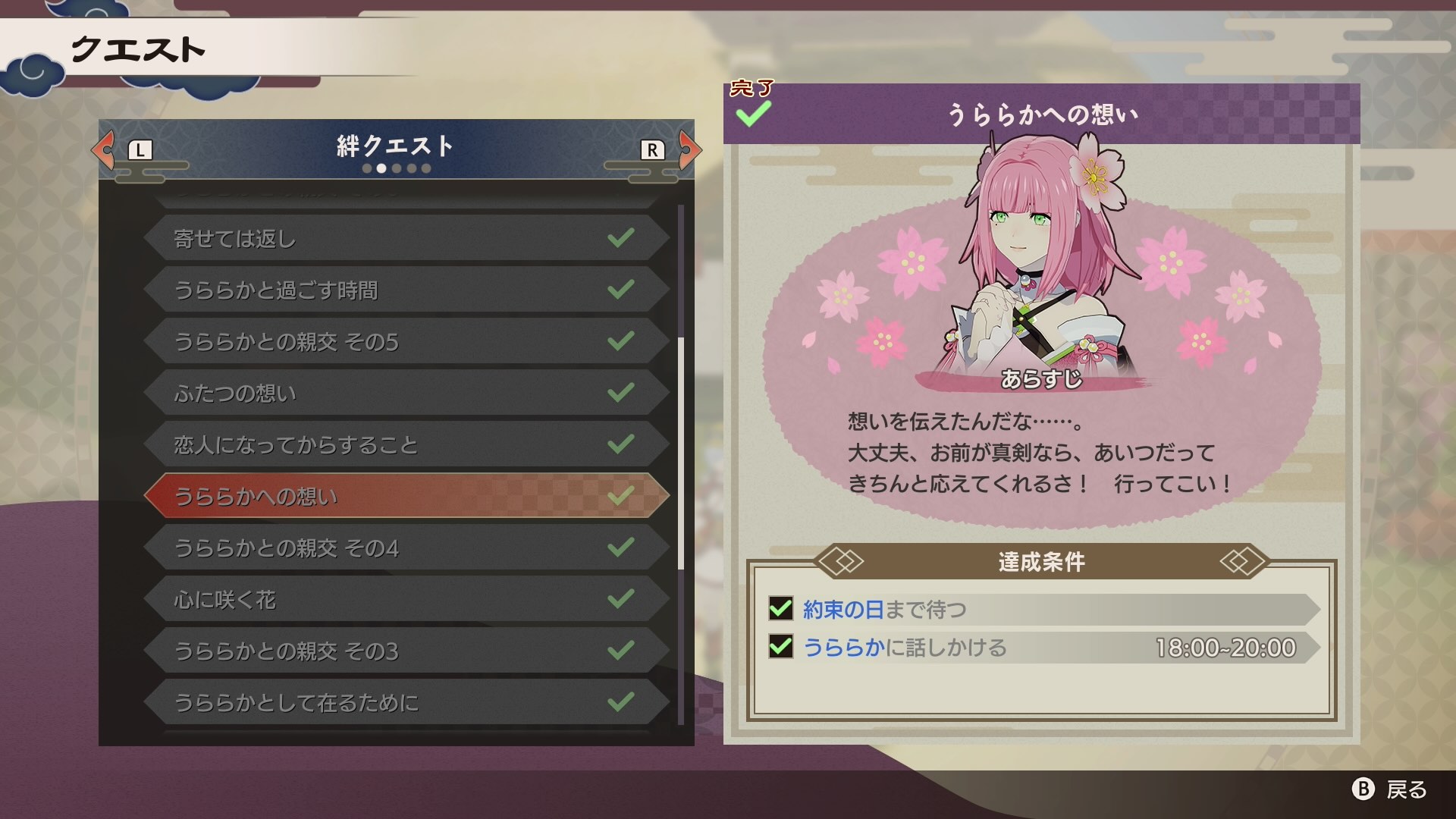This screenshot has width=1456, height=819.
Task: Click the right red arrow beside R
Action: (x=689, y=149)
